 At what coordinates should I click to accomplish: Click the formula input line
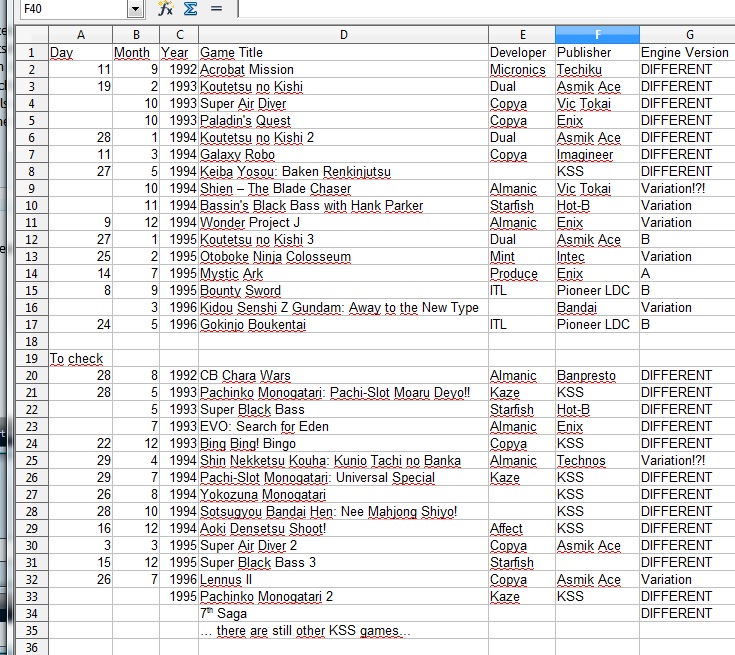coord(487,8)
